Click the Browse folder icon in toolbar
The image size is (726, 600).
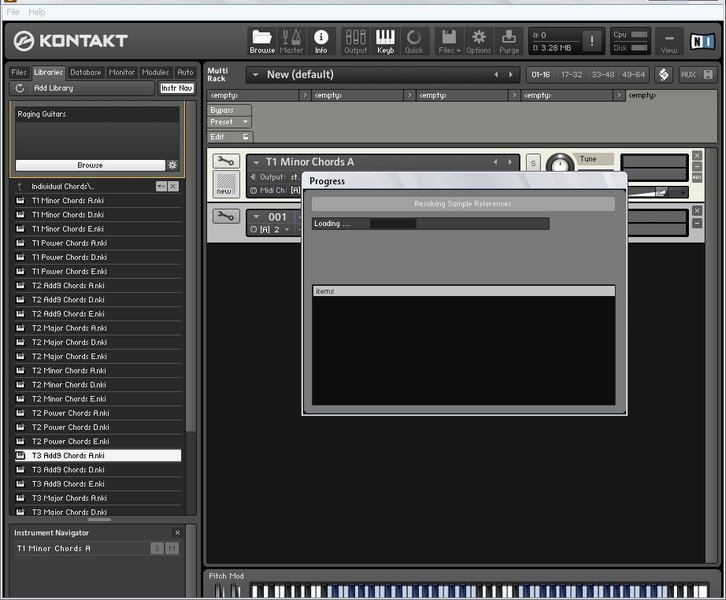262,40
